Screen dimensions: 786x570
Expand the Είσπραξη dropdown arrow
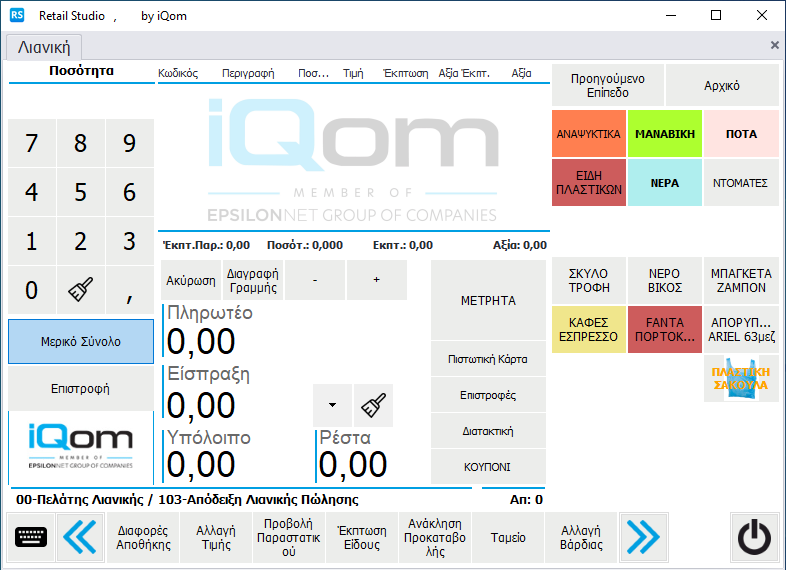tap(332, 405)
